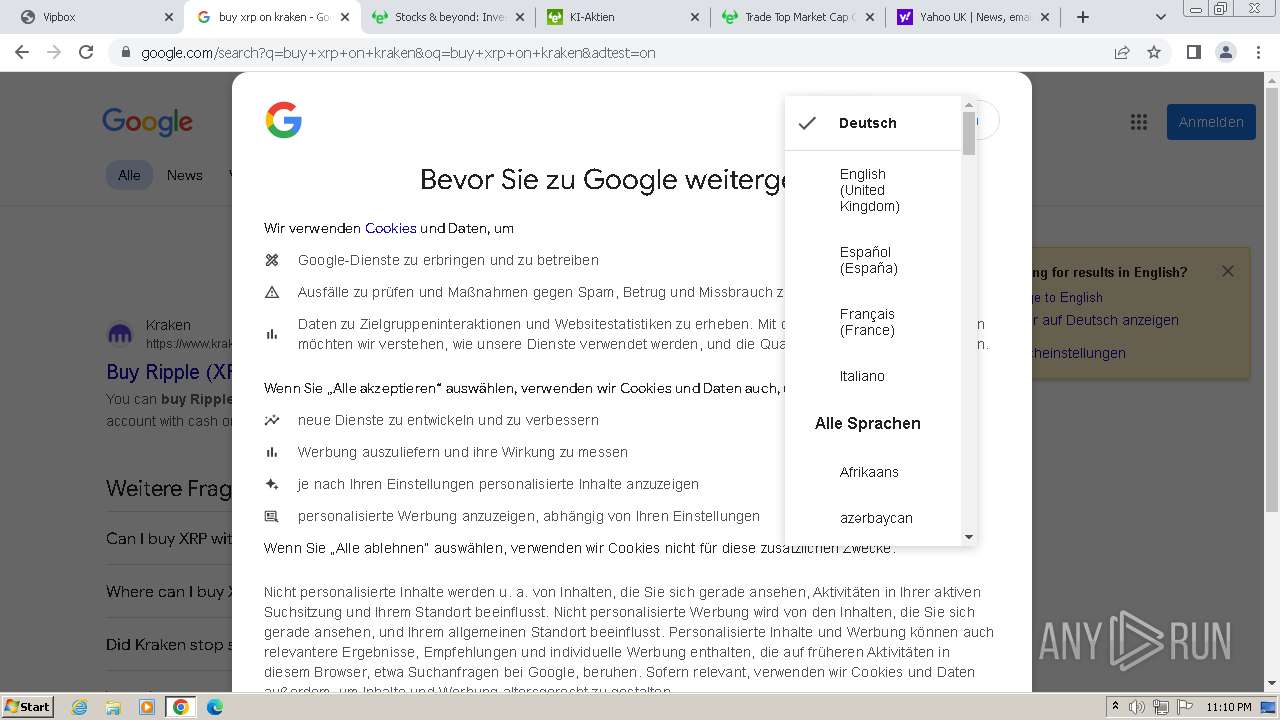Click the forward navigation arrow
1280x720 pixels.
[x=54, y=52]
